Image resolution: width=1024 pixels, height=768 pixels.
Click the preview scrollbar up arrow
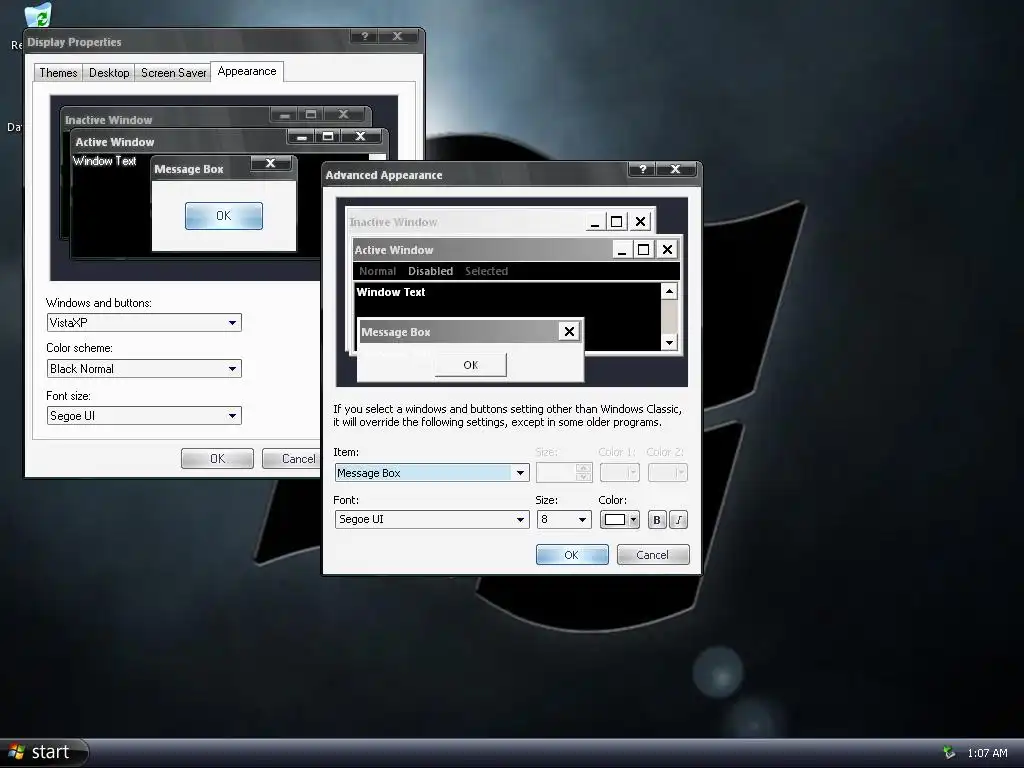[669, 291]
